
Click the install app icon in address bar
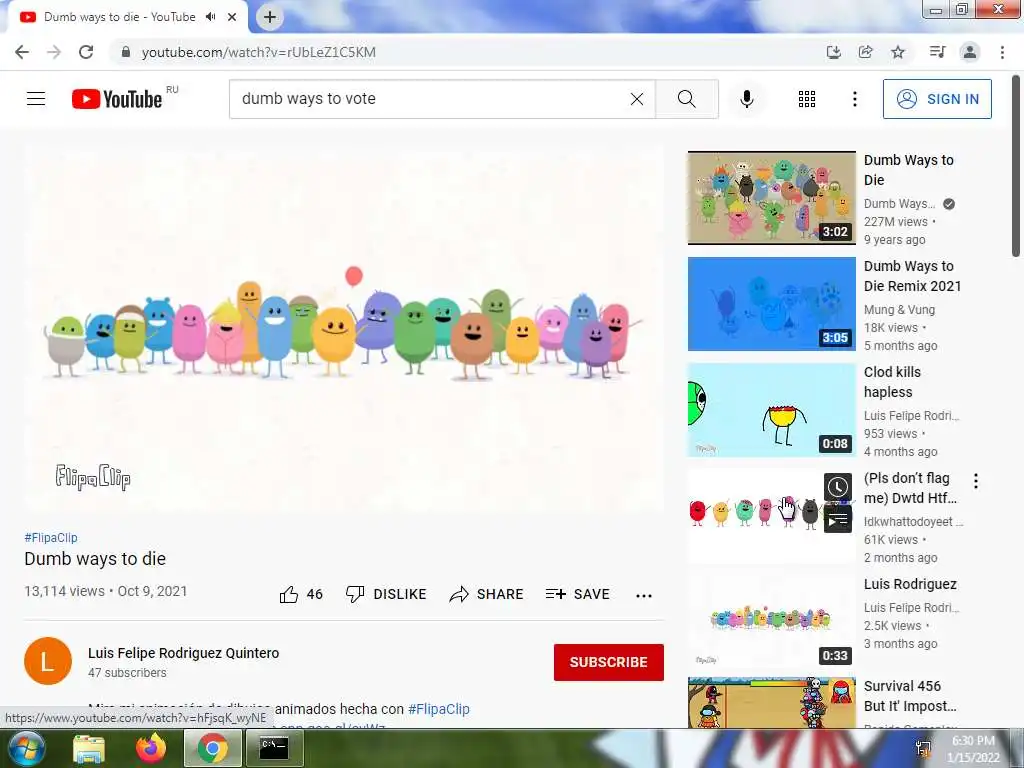(x=833, y=52)
